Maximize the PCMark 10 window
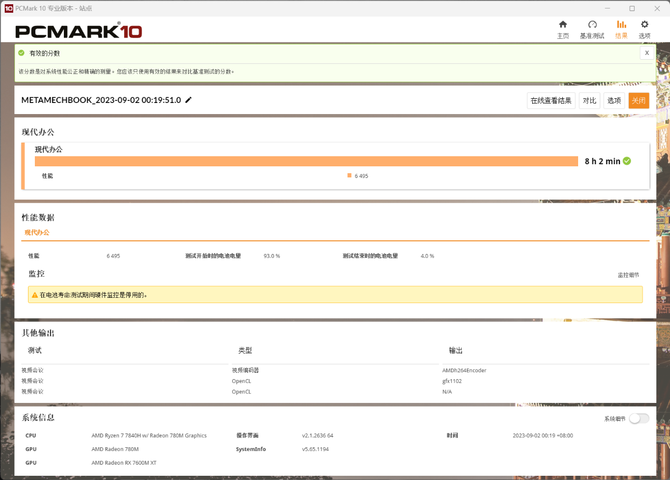The image size is (670, 480). click(x=631, y=8)
